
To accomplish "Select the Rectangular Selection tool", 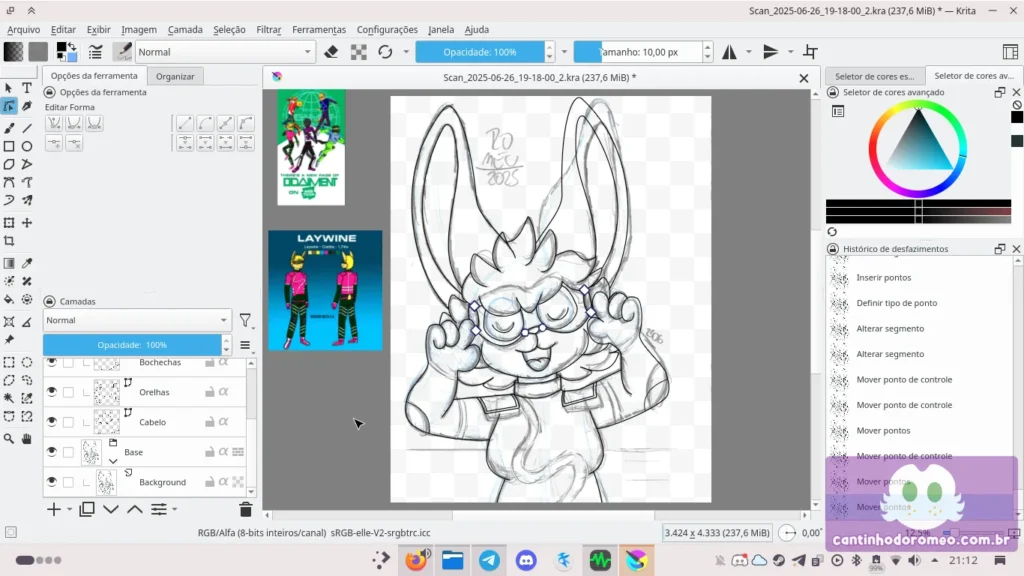I will [x=9, y=362].
